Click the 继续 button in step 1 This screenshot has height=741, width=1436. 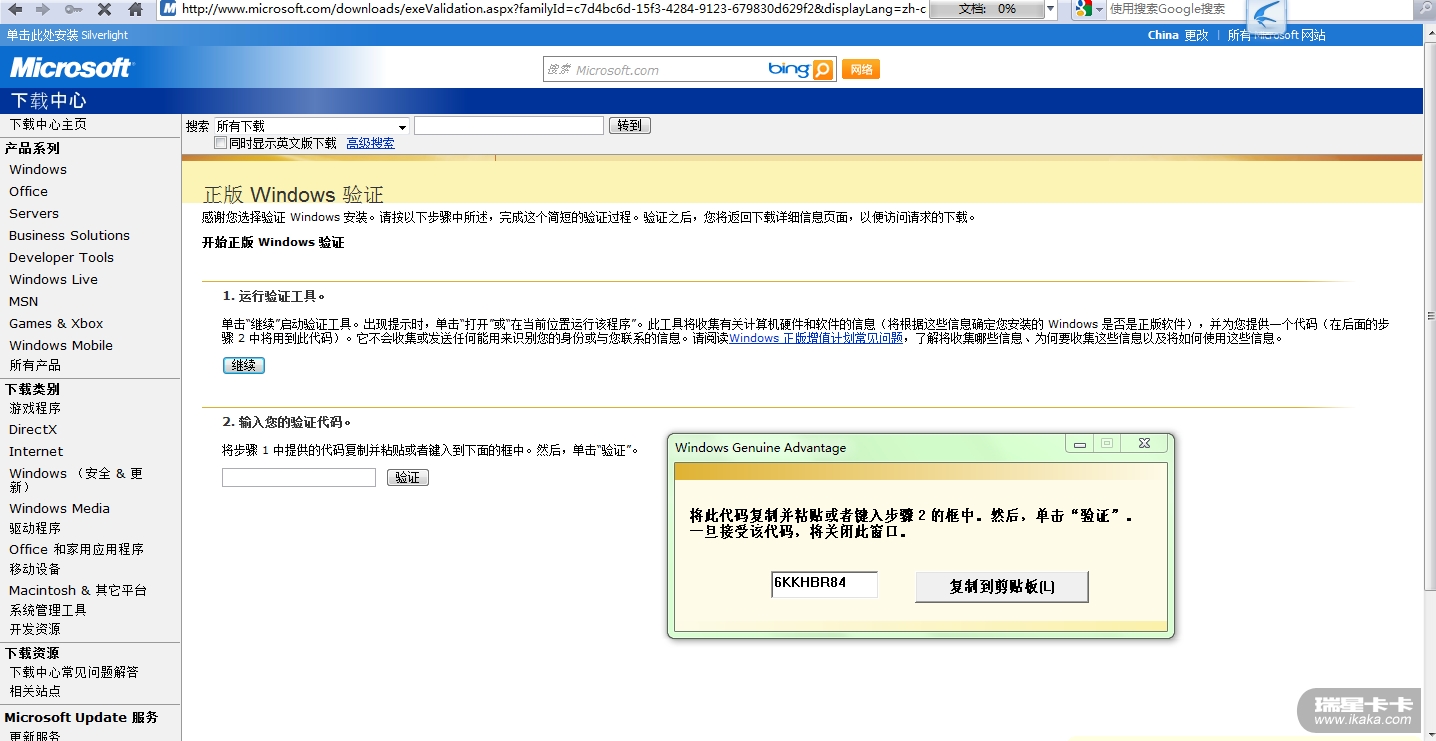[244, 366]
